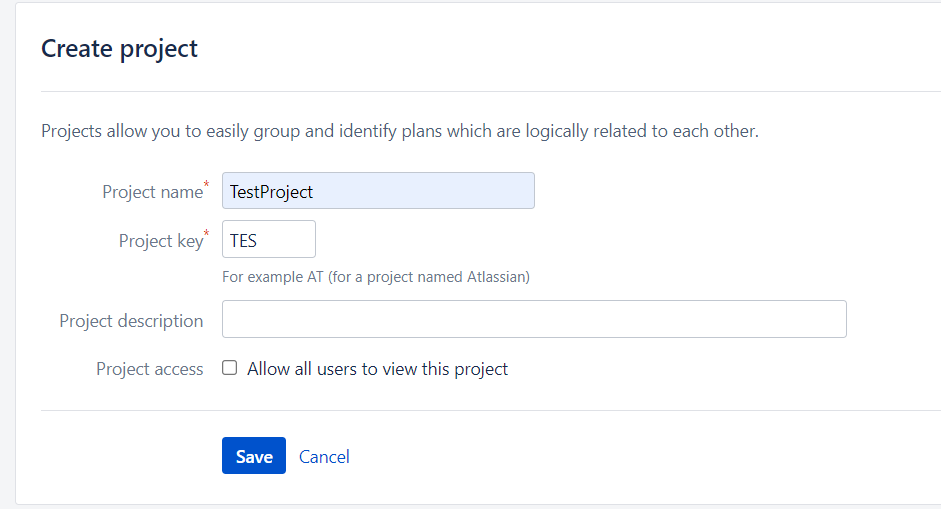Click the "For example AT" hint text
The height and width of the screenshot is (509, 941).
pos(273,277)
